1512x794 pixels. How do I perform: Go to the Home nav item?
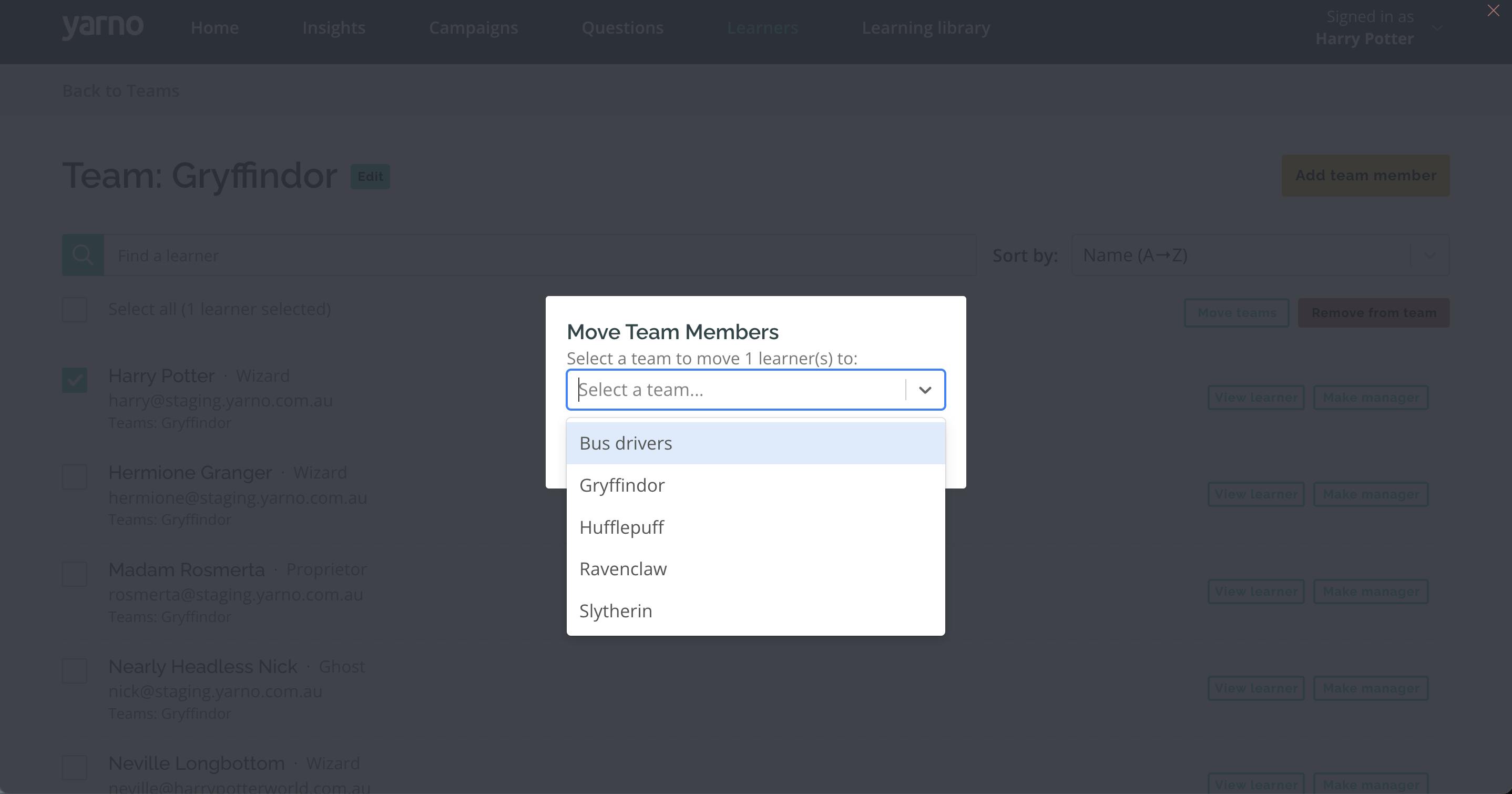click(214, 27)
